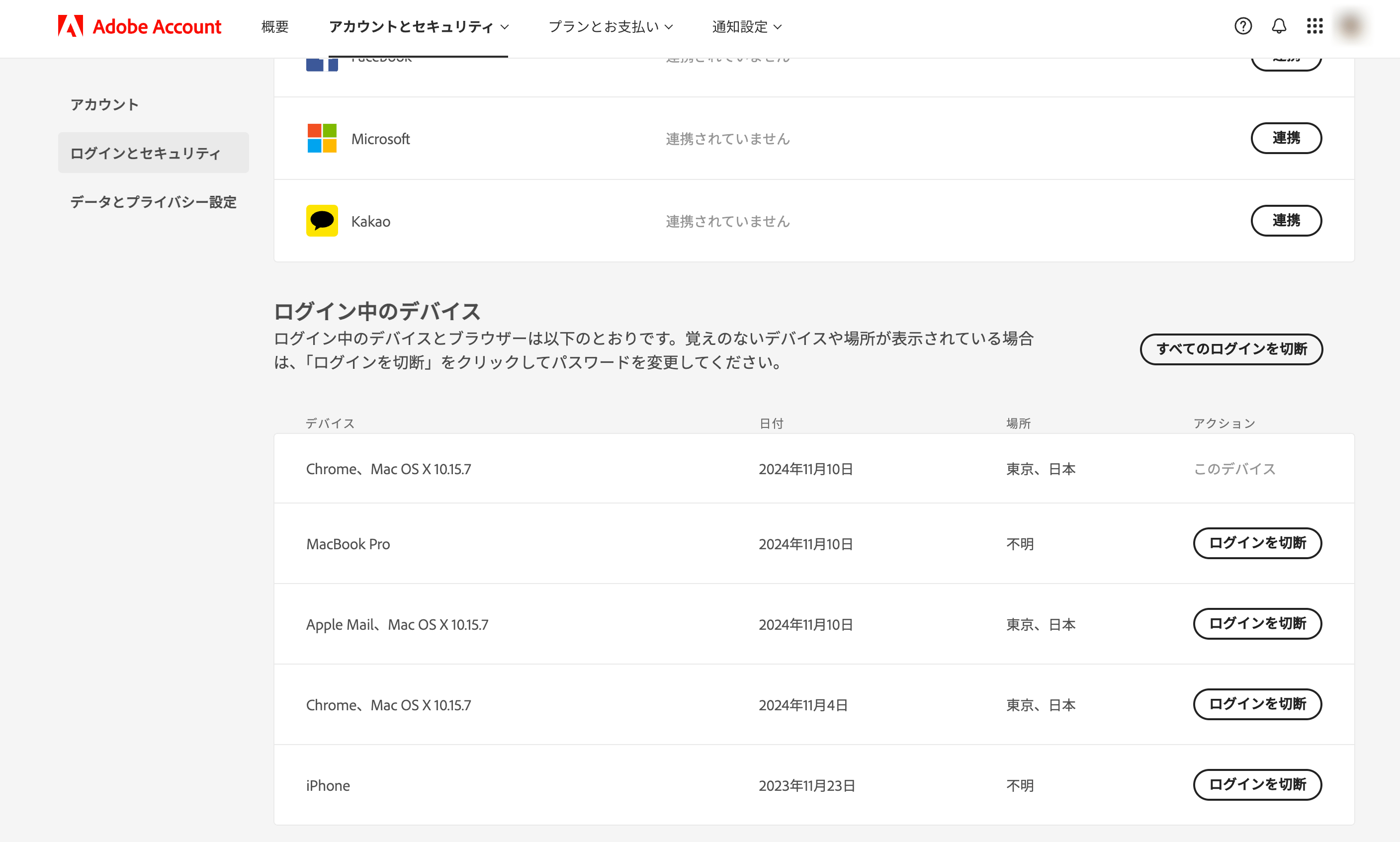
Task: Open the 概要 tab
Action: [275, 27]
